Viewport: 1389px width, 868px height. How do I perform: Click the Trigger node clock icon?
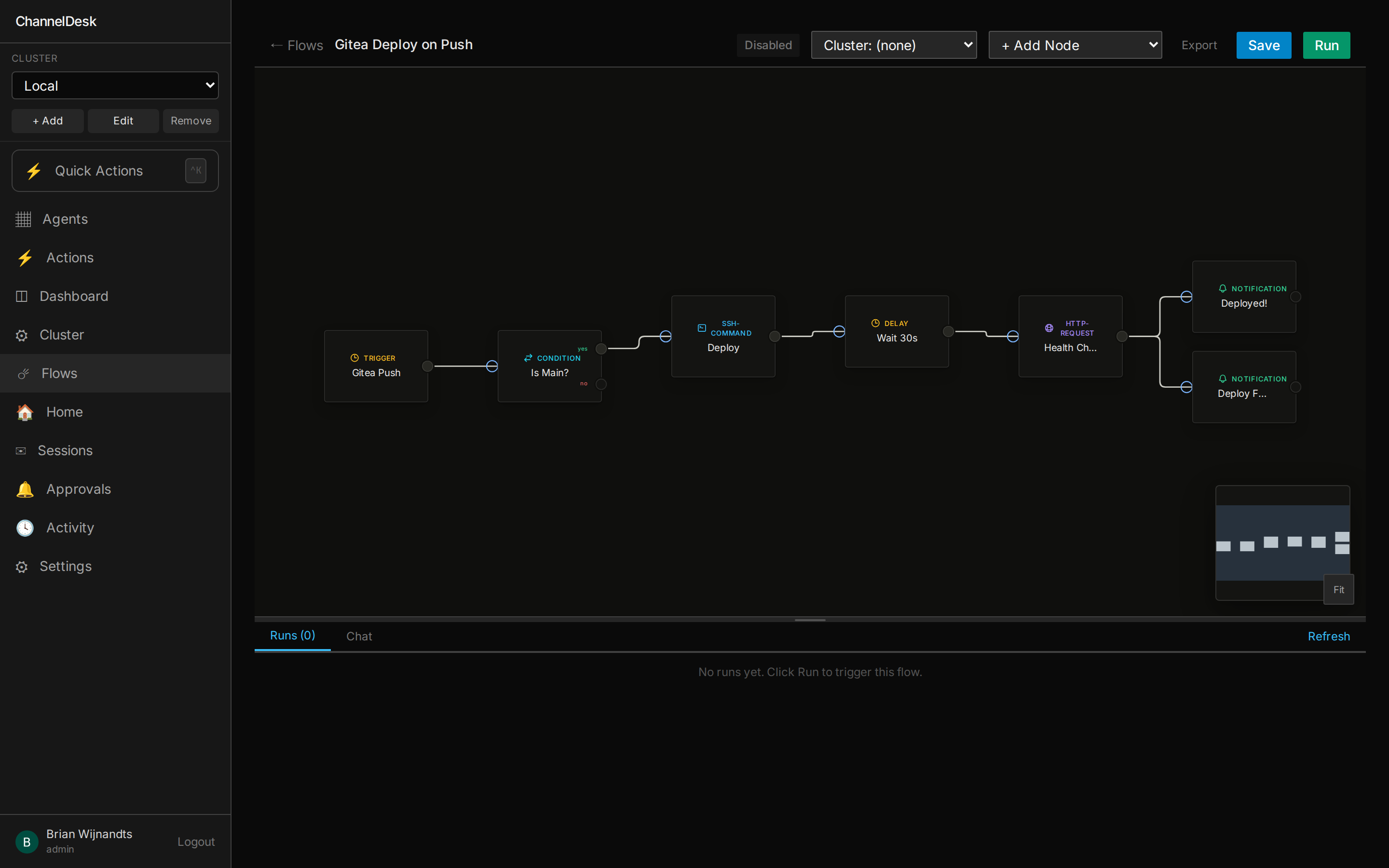354,358
